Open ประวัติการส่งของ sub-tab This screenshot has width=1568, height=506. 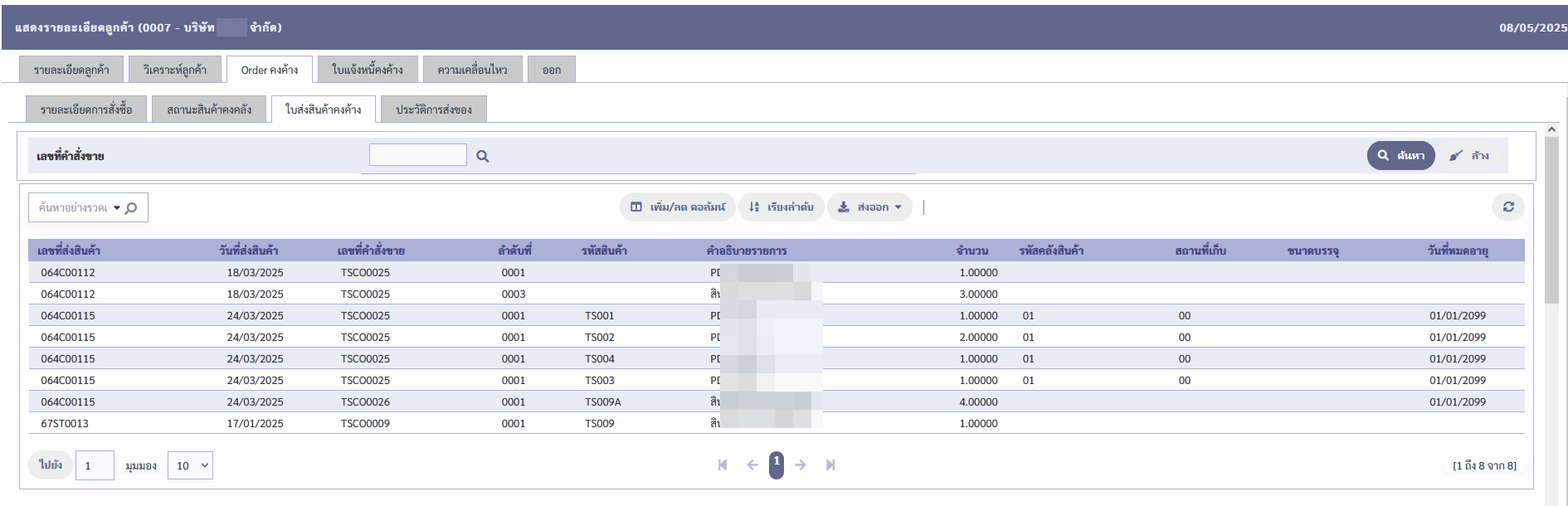[x=434, y=109]
